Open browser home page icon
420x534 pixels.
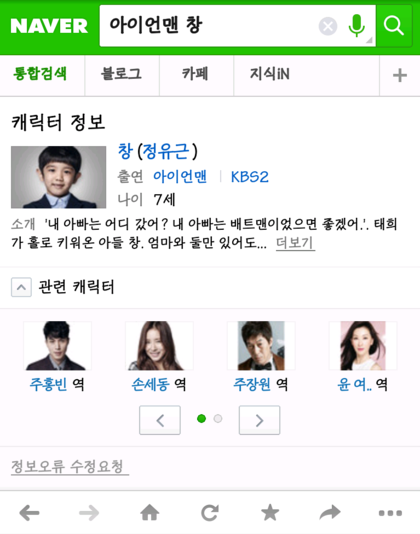point(150,513)
